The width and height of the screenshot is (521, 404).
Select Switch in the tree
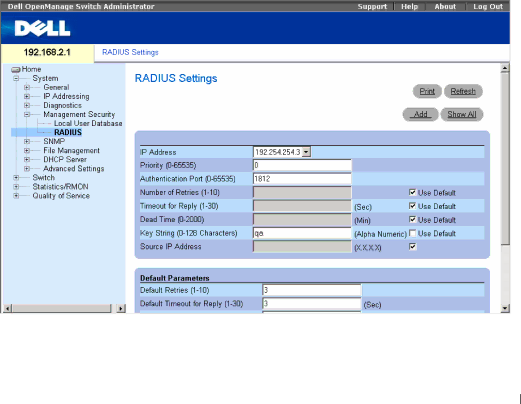[43, 177]
